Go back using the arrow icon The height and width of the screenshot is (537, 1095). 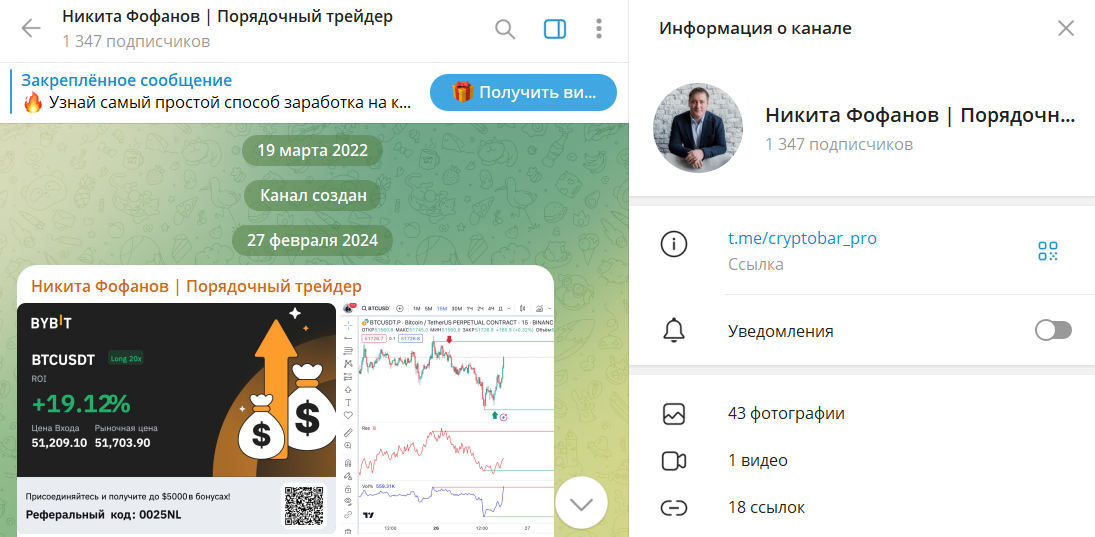click(31, 29)
